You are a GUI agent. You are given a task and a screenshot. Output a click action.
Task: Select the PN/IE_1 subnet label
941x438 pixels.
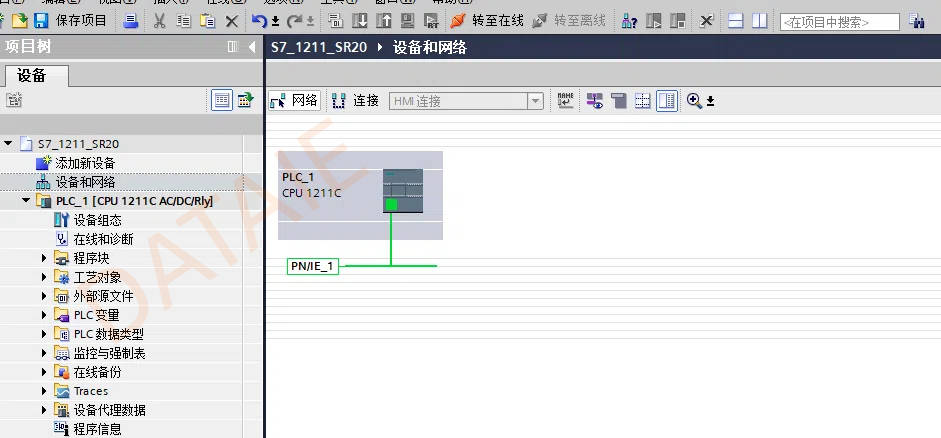coord(313,266)
